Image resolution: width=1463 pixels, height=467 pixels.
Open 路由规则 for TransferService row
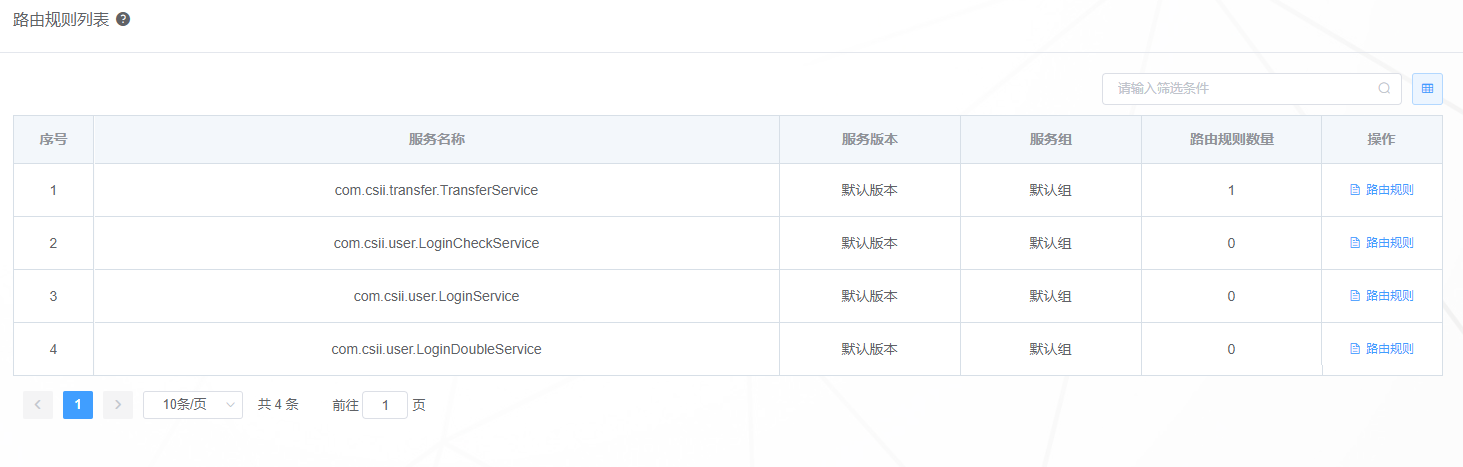1382,190
